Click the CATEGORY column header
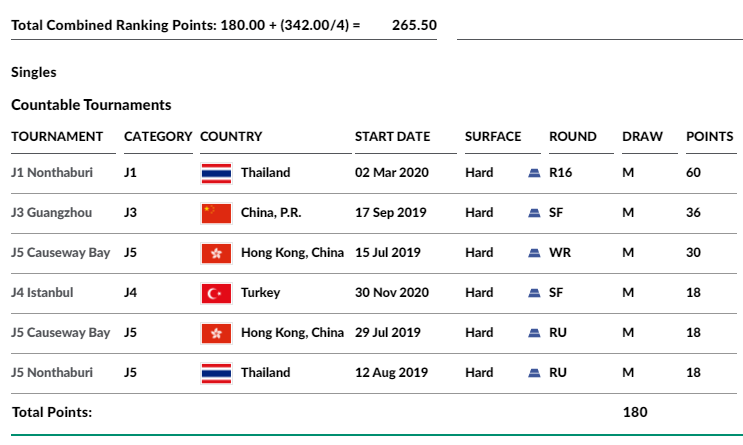This screenshot has height=445, width=743. coord(158,136)
